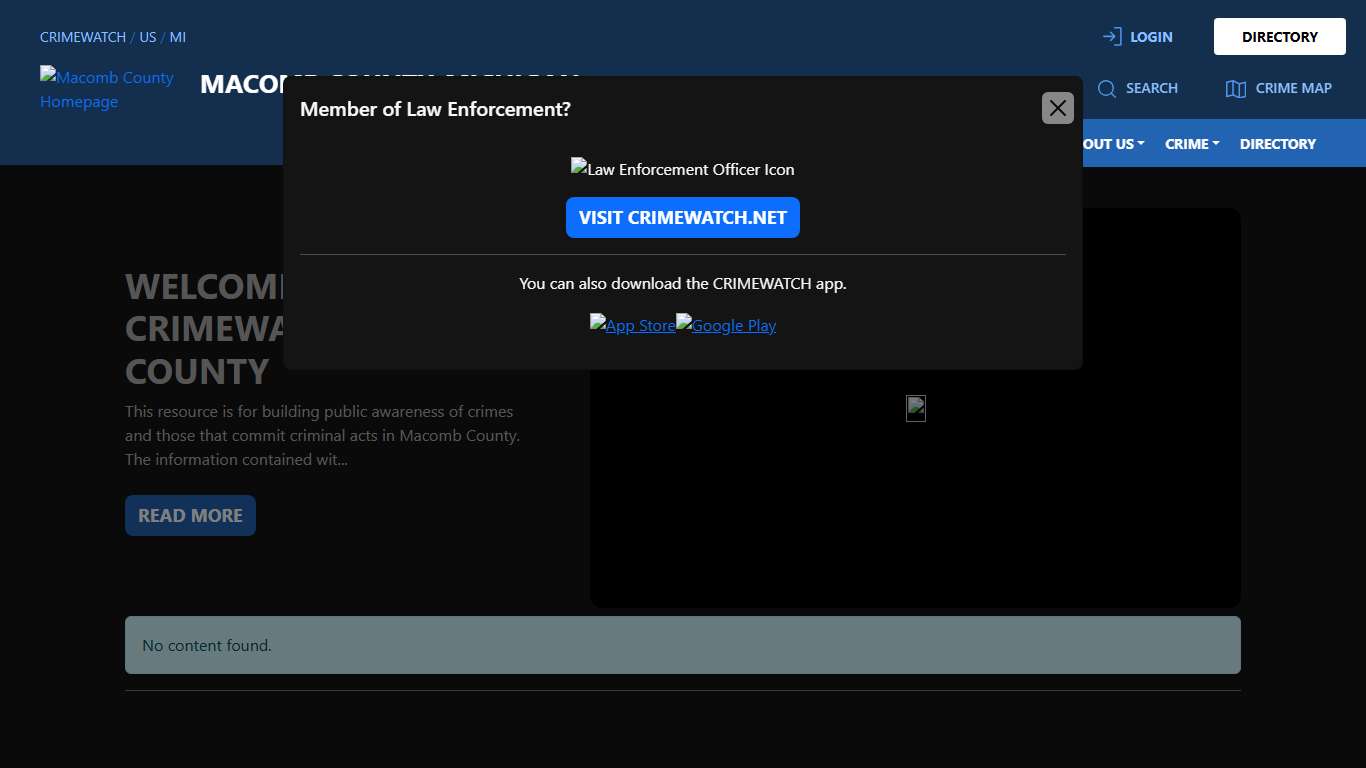The width and height of the screenshot is (1366, 768).
Task: Click the magnifying glass search icon
Action: pos(1106,89)
